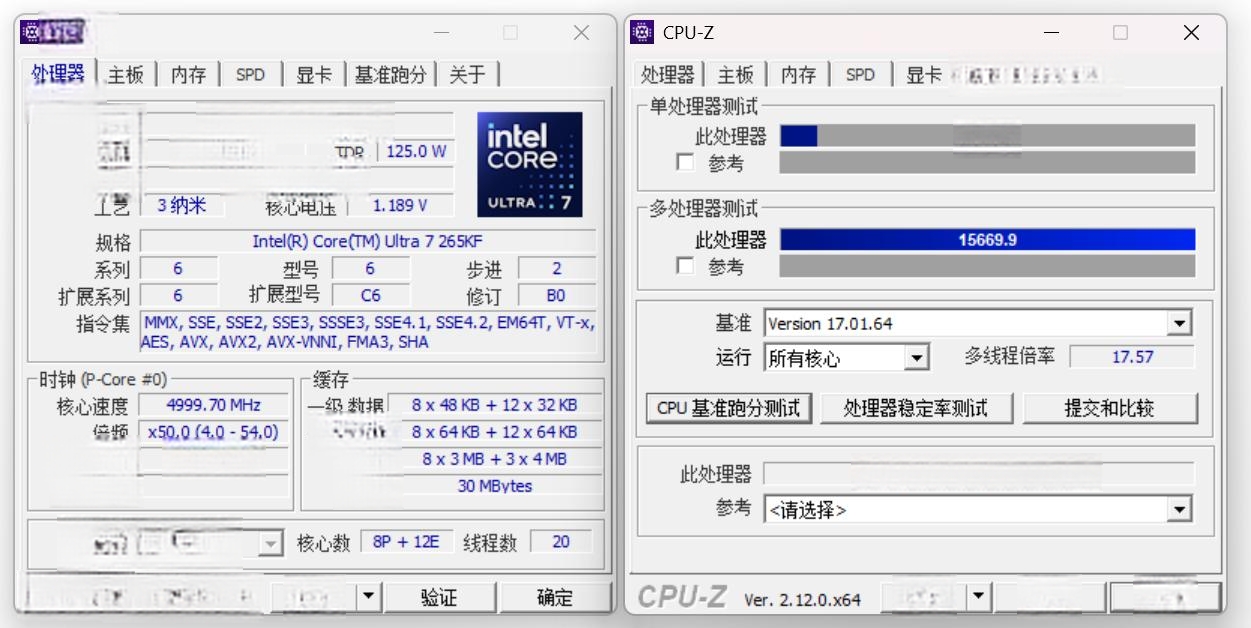This screenshot has width=1251, height=628.
Task: Click the 修订 value B0
Action: click(x=556, y=295)
